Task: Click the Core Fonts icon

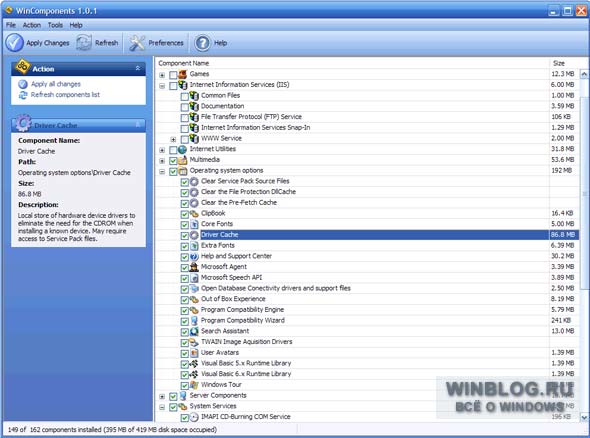Action: tap(194, 224)
